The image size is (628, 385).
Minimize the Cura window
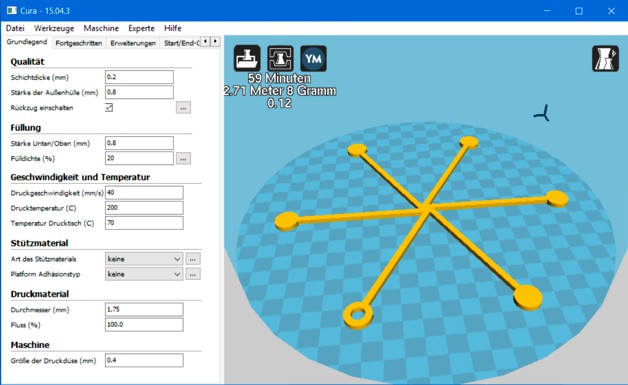547,11
